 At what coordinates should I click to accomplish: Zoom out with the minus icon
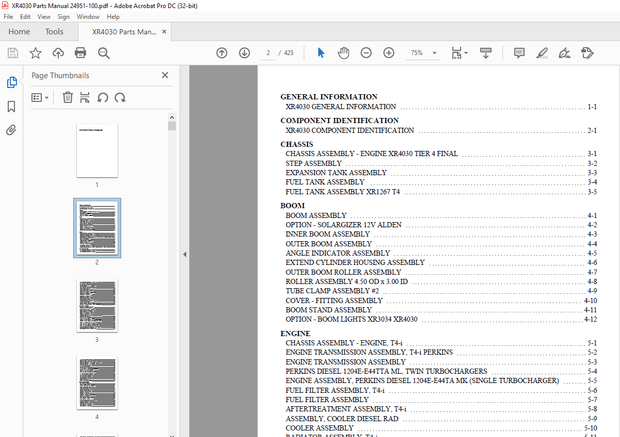[x=366, y=53]
